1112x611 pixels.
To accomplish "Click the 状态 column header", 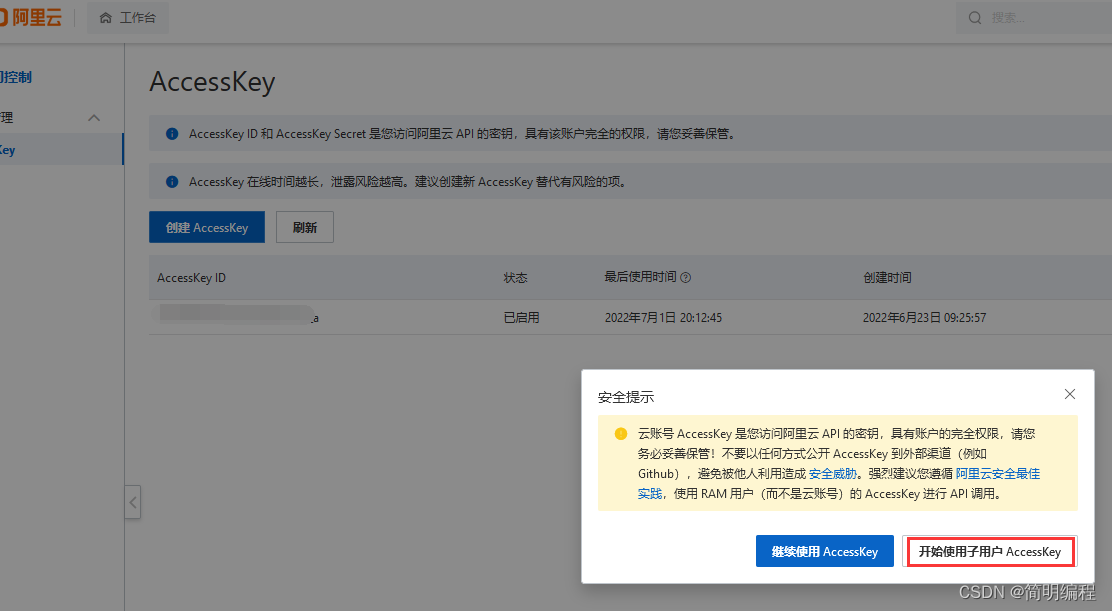I will click(x=516, y=278).
